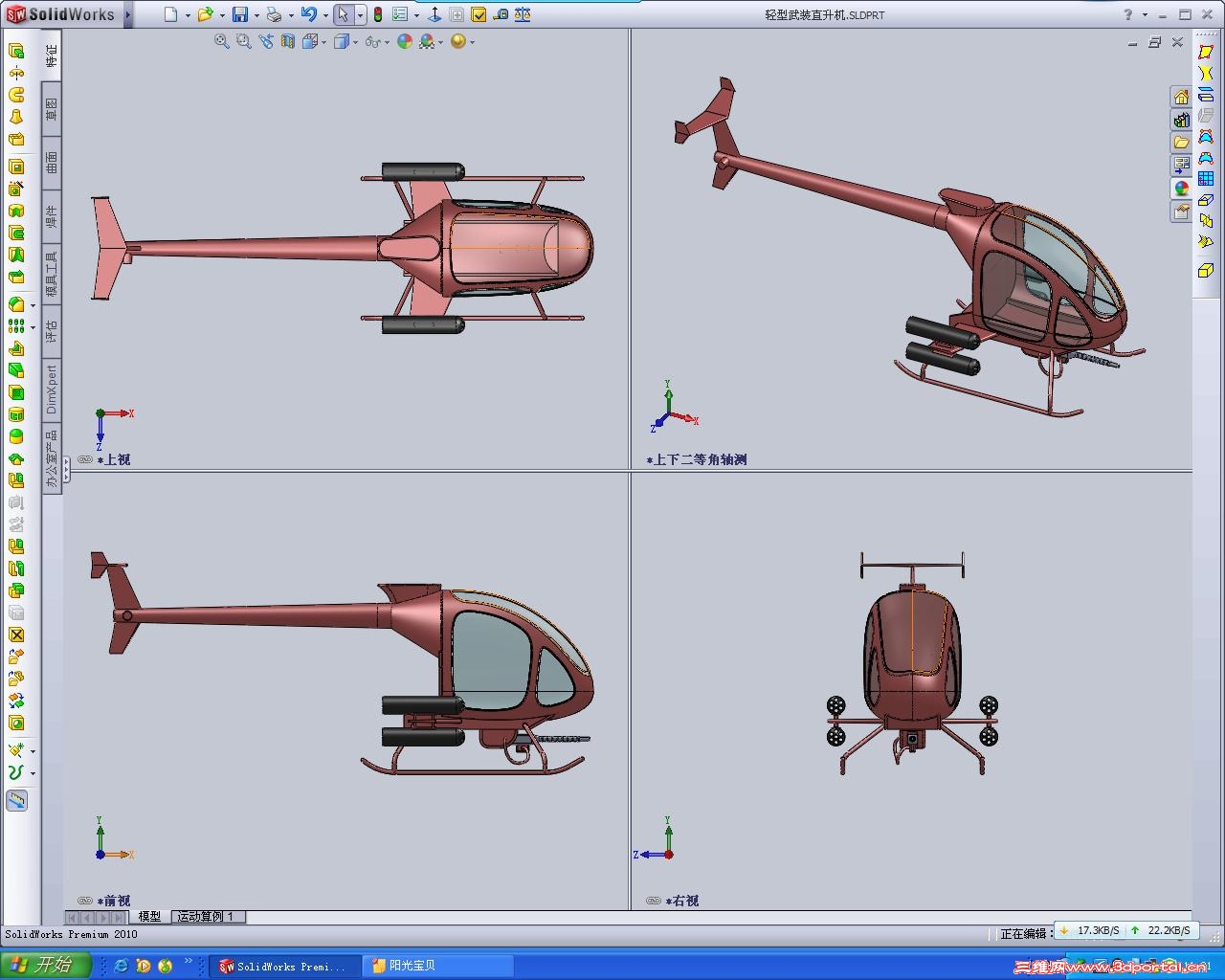Expand the Fillet dropdown arrow
This screenshot has width=1225, height=980.
click(33, 306)
